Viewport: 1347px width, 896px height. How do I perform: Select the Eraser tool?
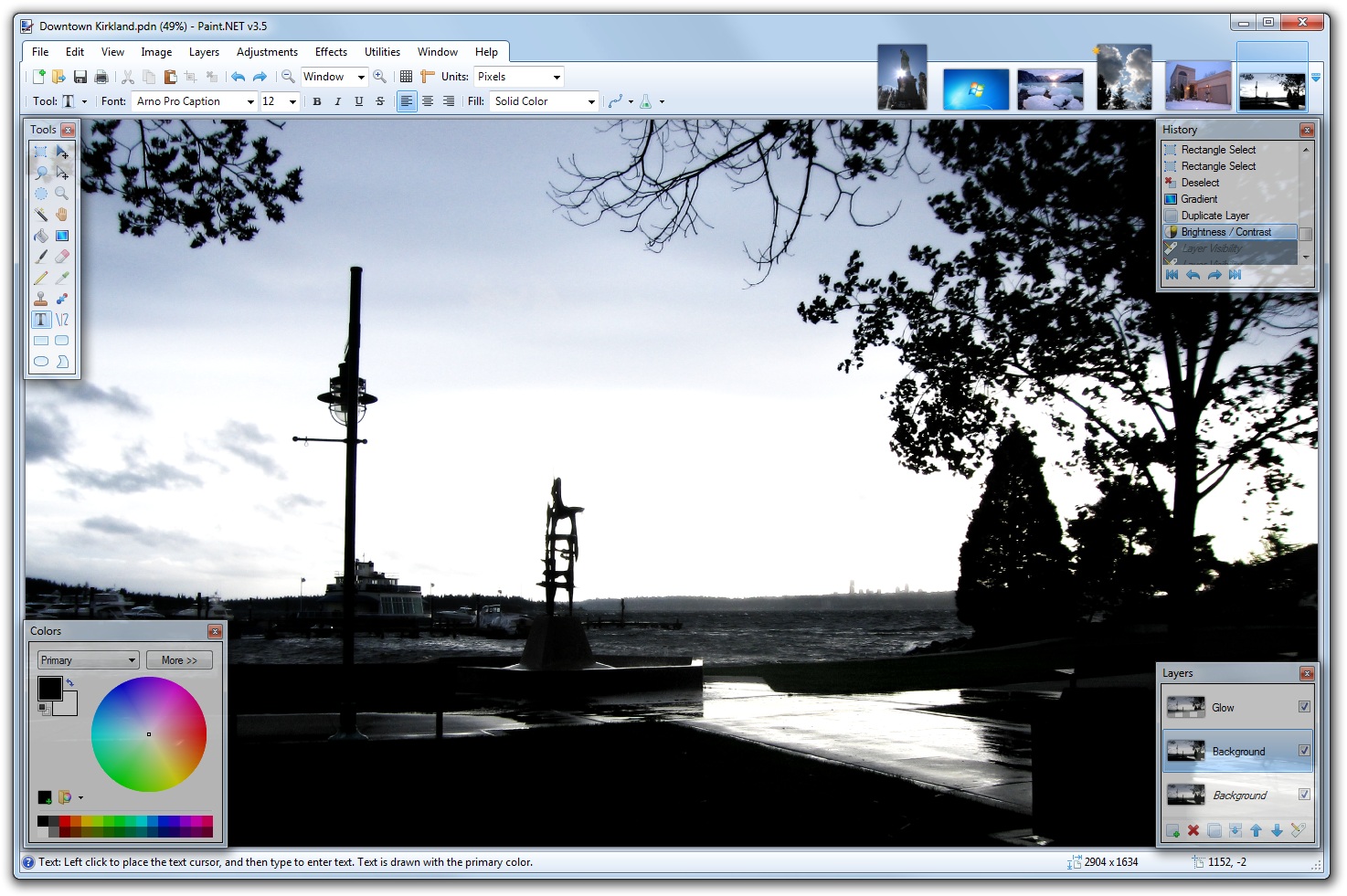(x=61, y=257)
